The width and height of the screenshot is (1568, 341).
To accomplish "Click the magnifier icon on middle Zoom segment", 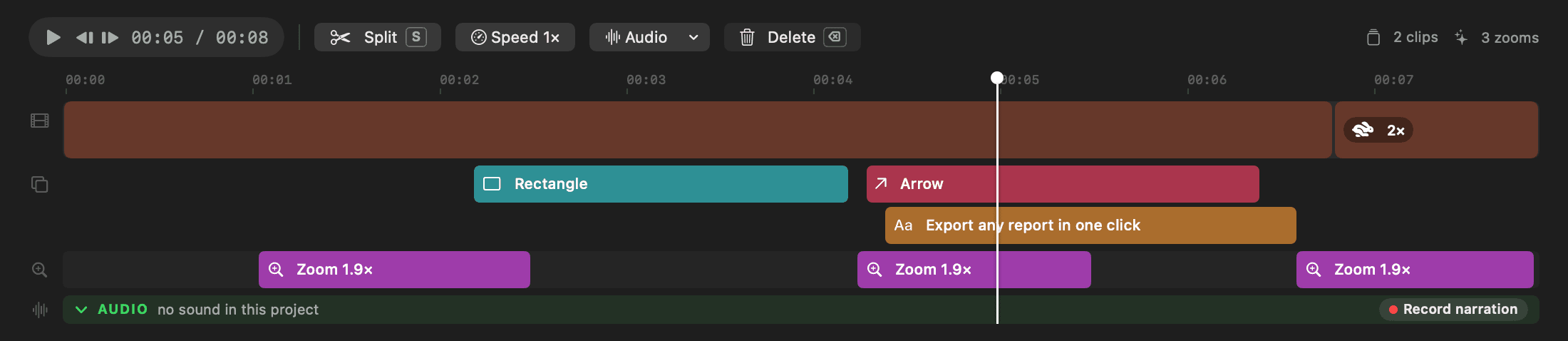I will click(x=875, y=270).
